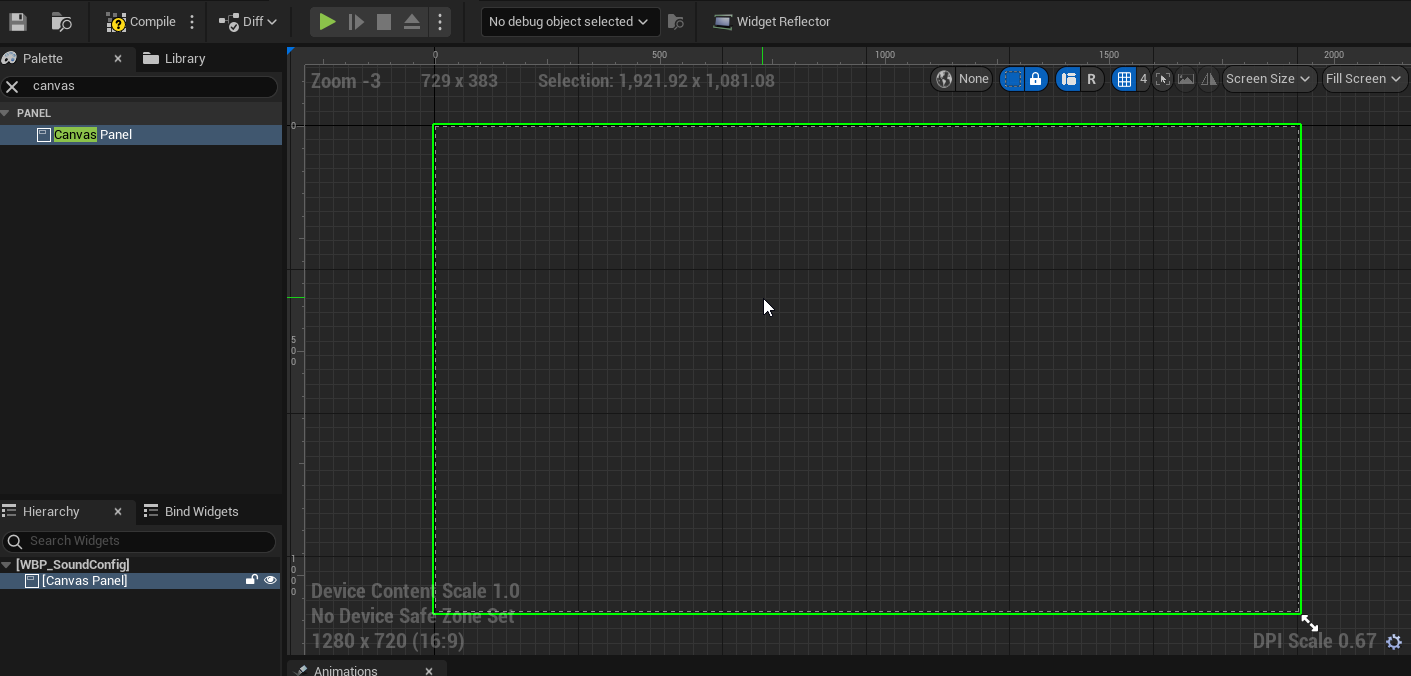Click the Eject button in play controls
1411x676 pixels.
(x=412, y=21)
